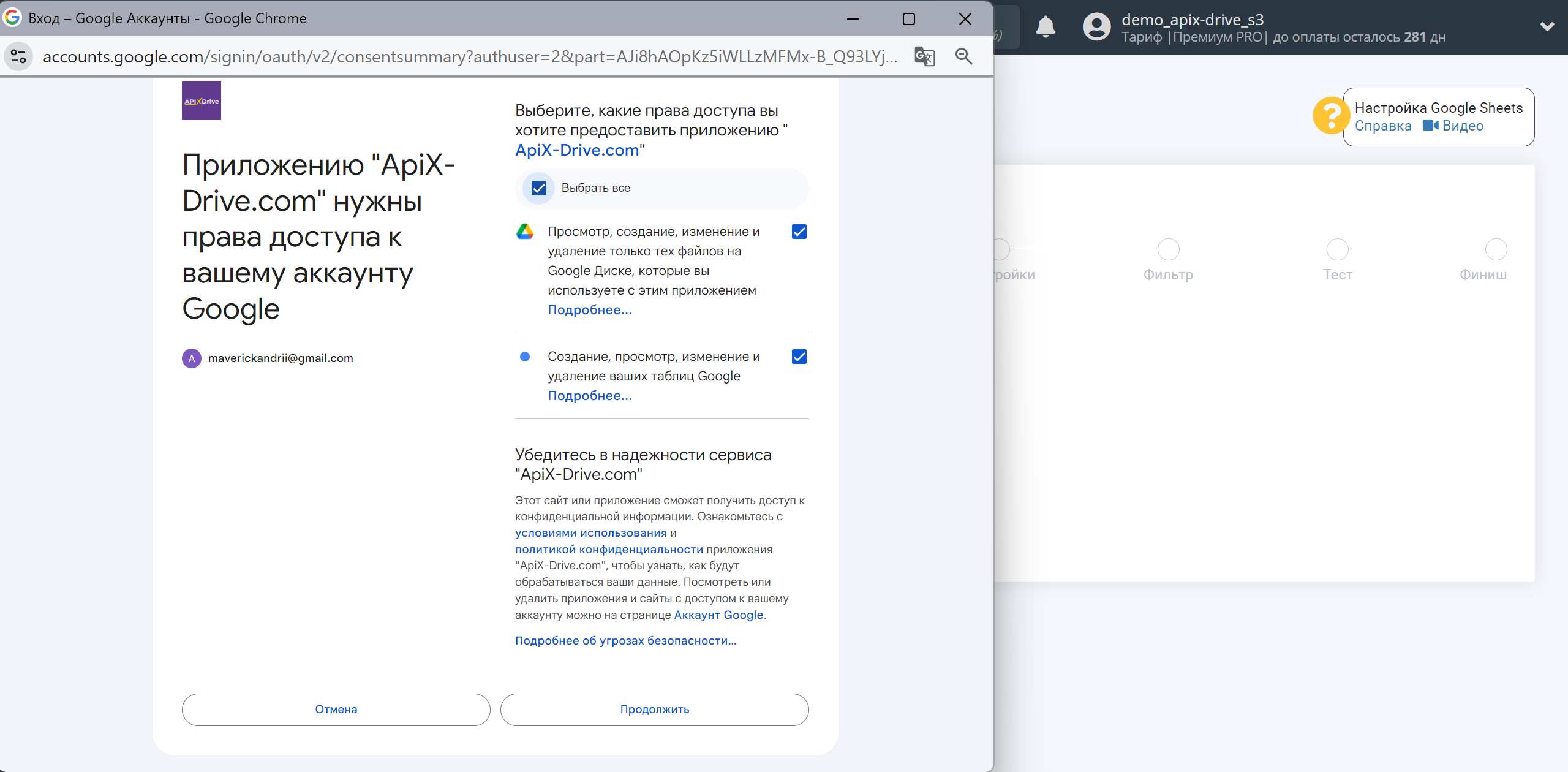Open the 'Справка' help link

pyautogui.click(x=1383, y=126)
